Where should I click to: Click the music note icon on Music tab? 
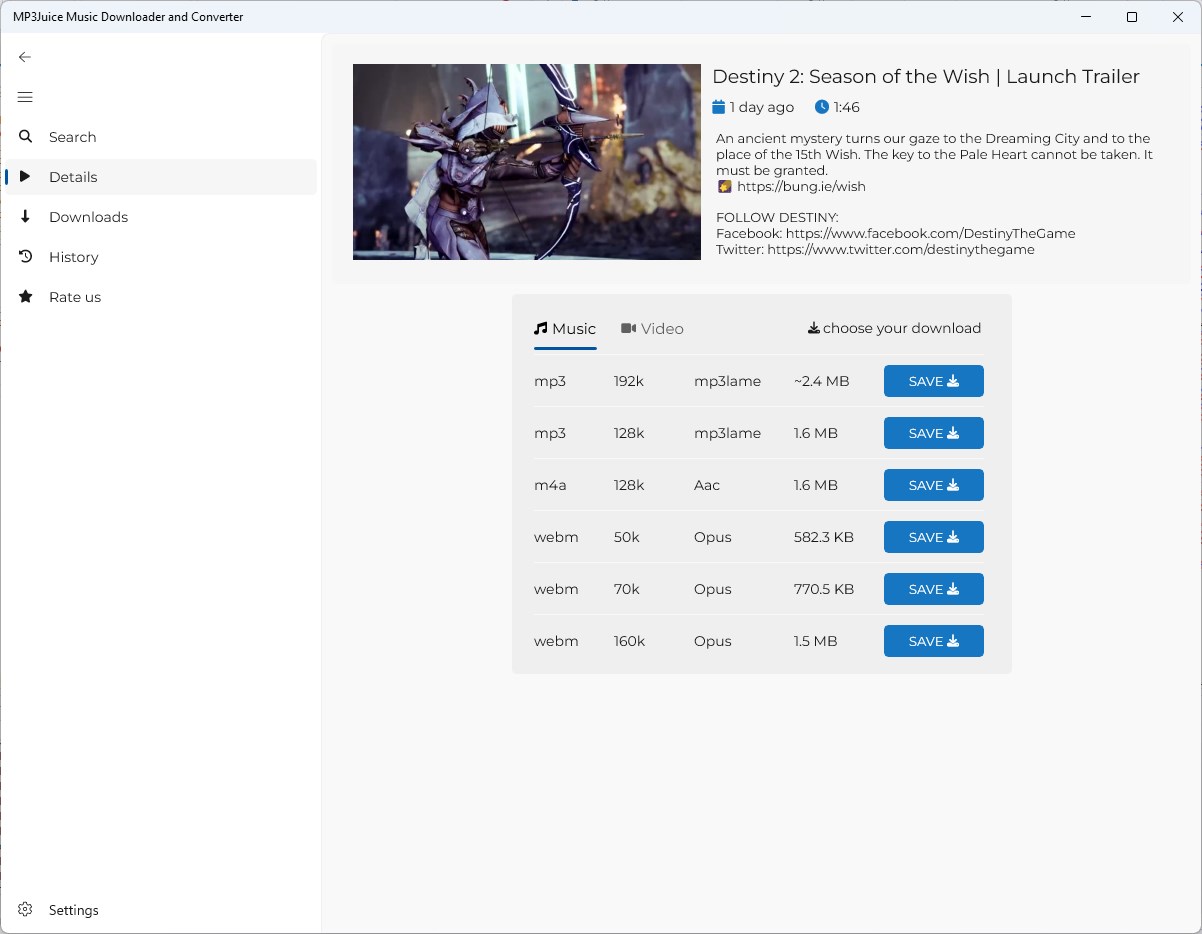tap(541, 328)
